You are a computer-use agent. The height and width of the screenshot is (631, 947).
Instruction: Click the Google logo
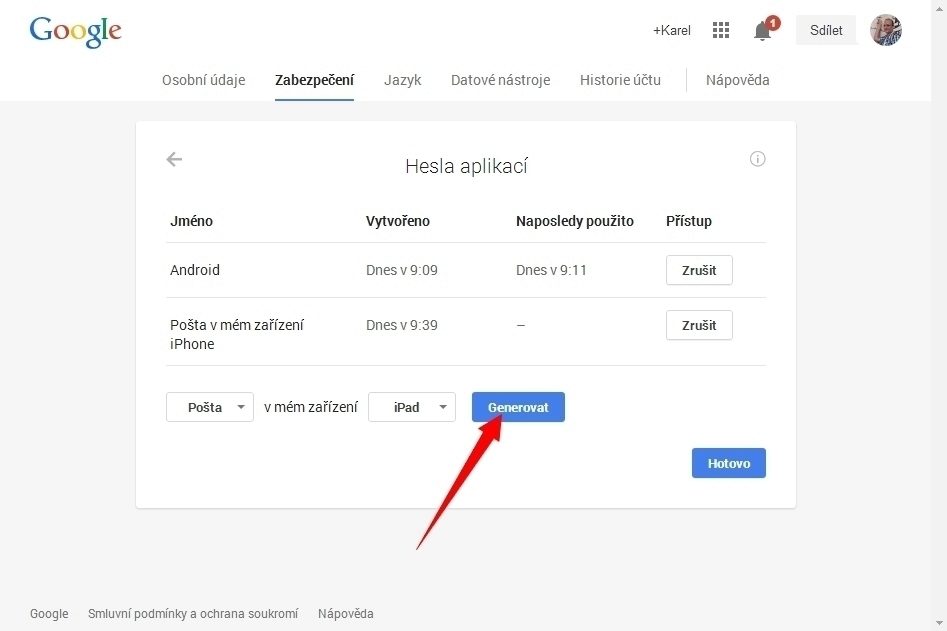tap(75, 31)
